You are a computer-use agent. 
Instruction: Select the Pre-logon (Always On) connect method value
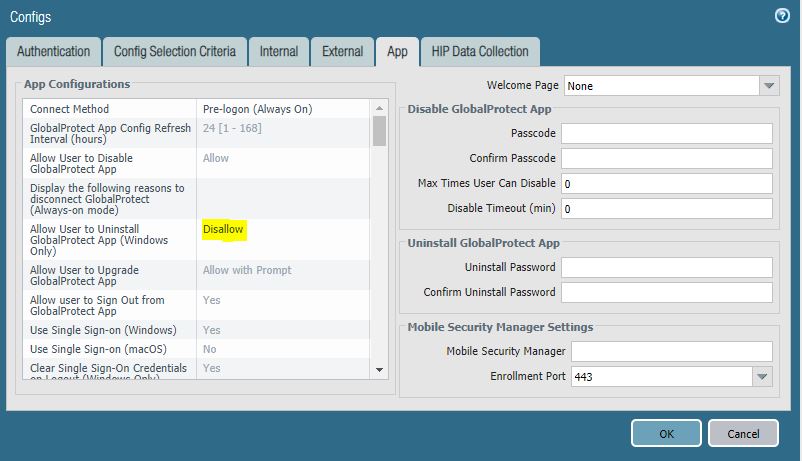[x=257, y=109]
